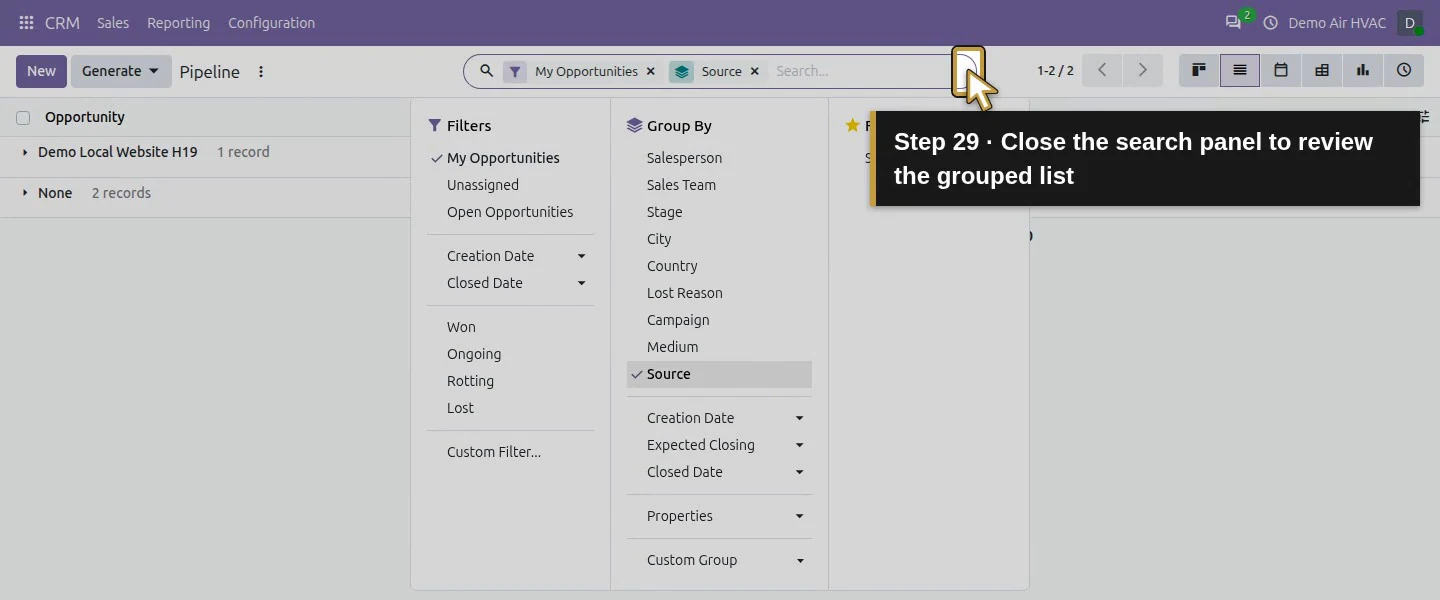Switch to List view
This screenshot has width=1440, height=600.
(x=1240, y=71)
